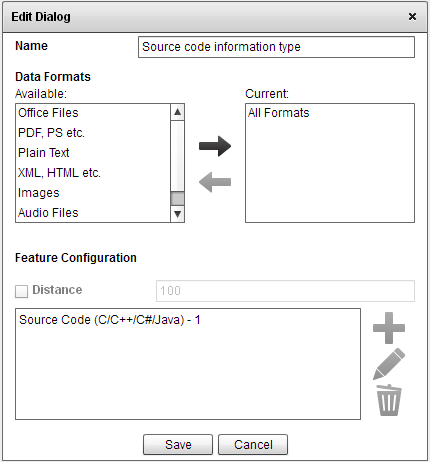This screenshot has width=430, height=462.
Task: Click the Cancel button
Action: coord(253,445)
